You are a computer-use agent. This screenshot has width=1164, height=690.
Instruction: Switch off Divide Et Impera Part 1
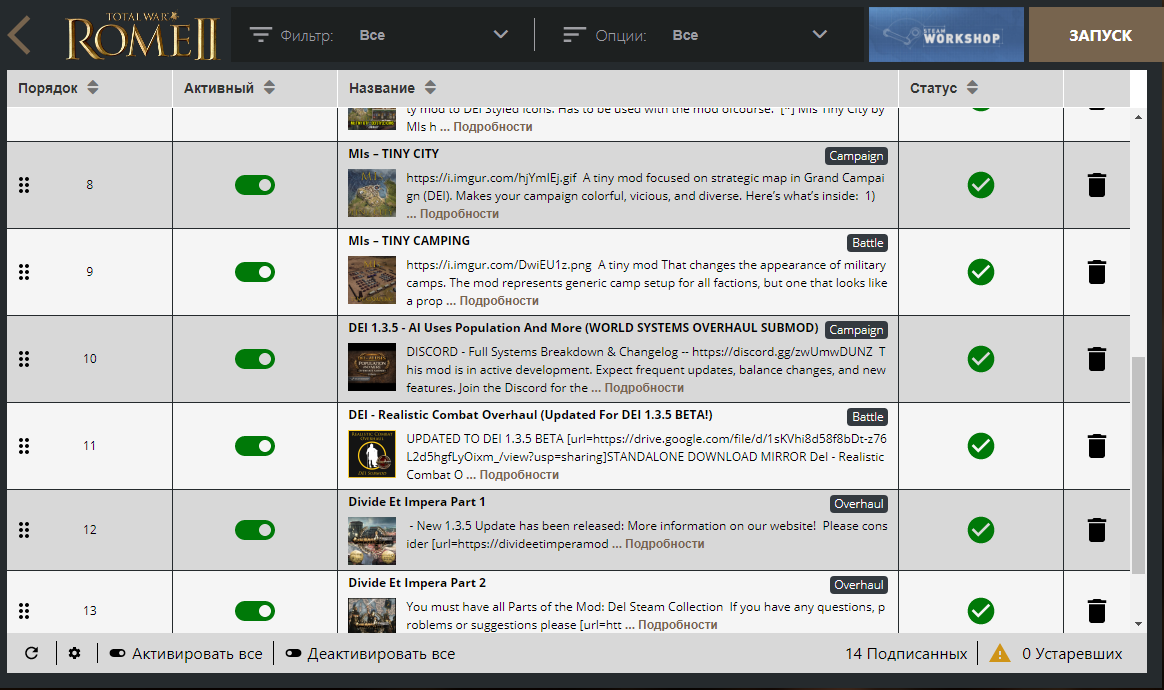(x=255, y=530)
